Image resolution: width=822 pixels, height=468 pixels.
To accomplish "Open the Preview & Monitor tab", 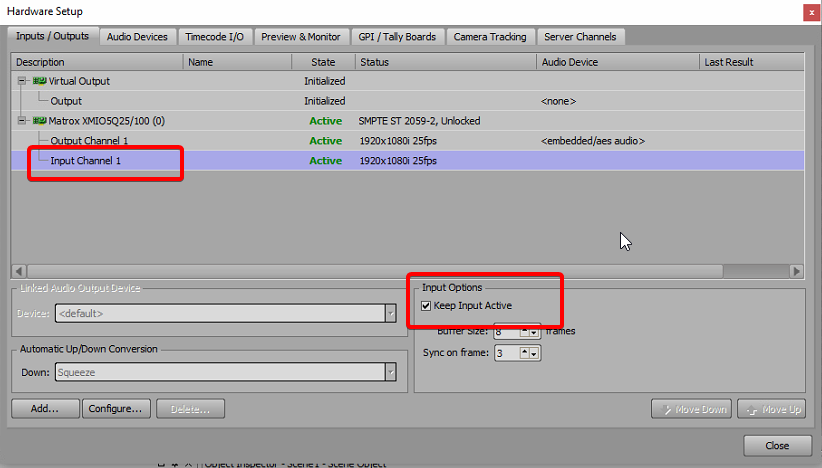I will tap(301, 37).
